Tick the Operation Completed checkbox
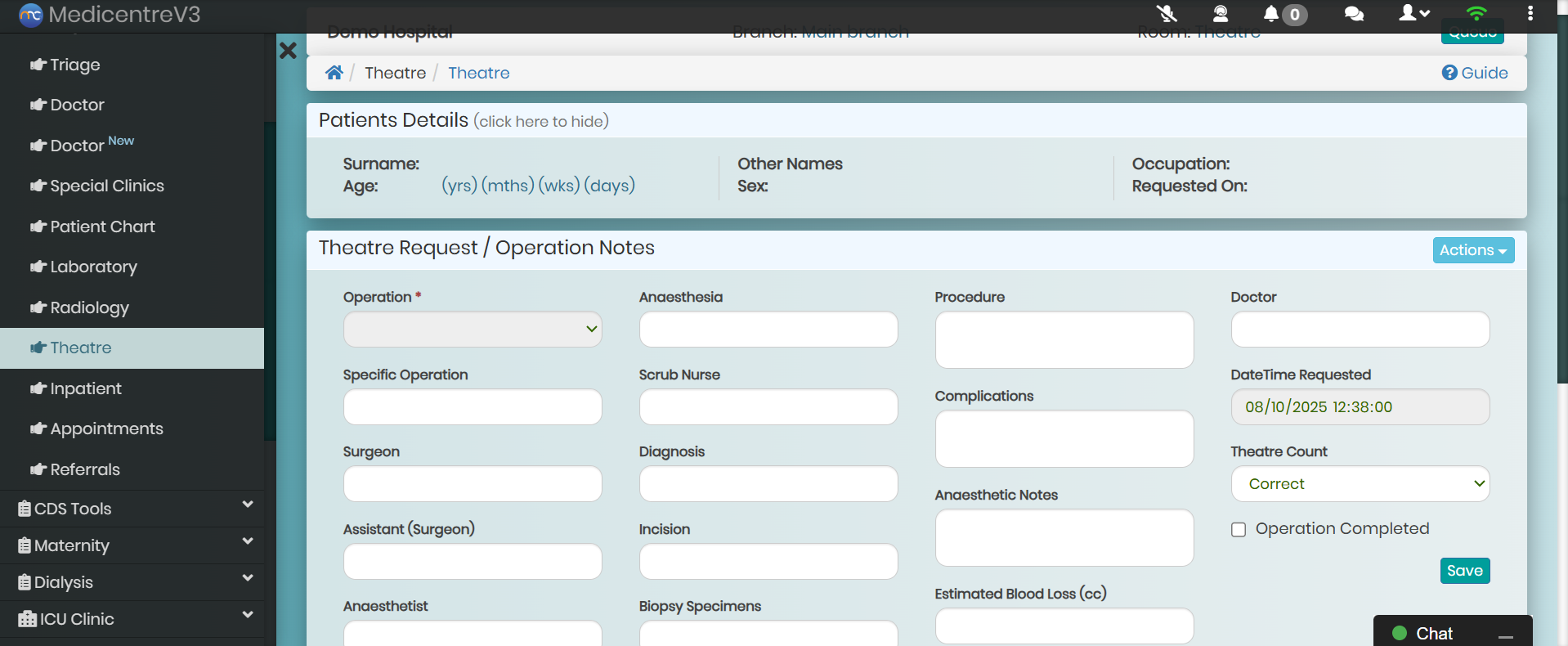Viewport: 1568px width, 646px height. [x=1239, y=530]
